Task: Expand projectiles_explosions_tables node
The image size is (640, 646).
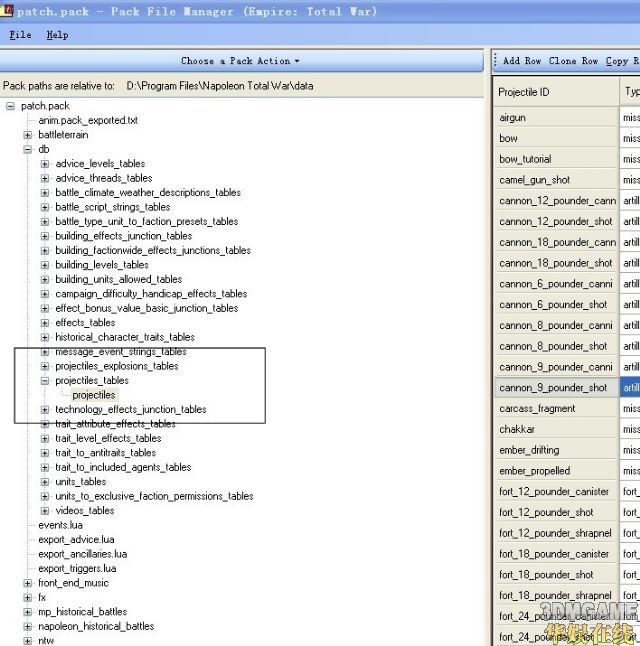Action: [45, 366]
